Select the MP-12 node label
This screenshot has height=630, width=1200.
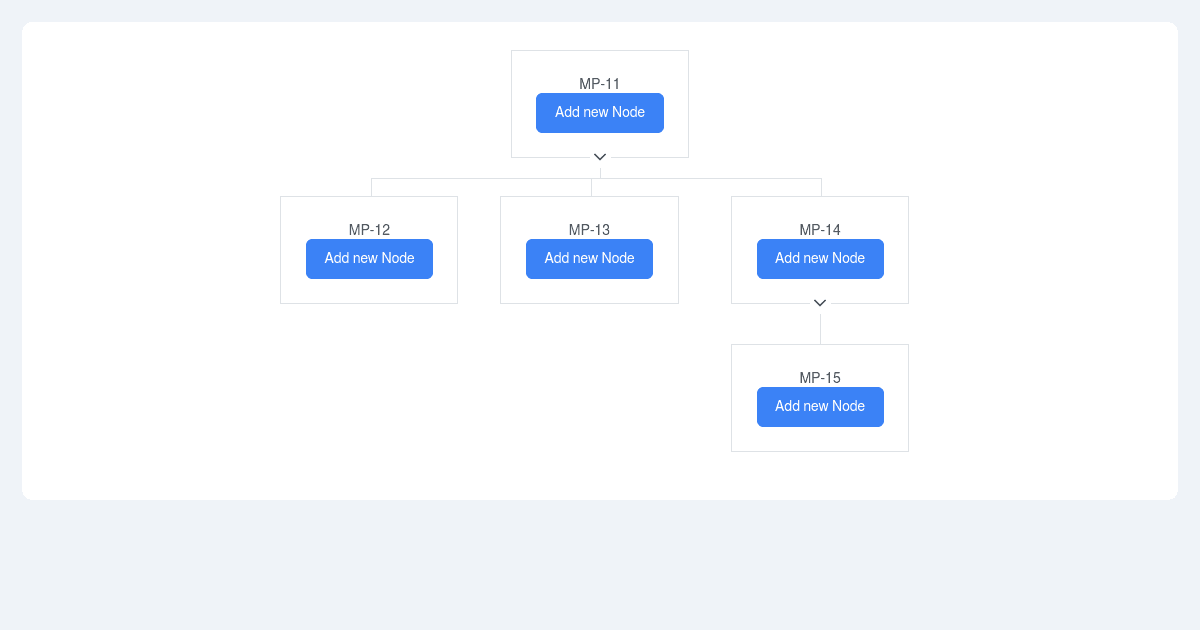(x=369, y=230)
